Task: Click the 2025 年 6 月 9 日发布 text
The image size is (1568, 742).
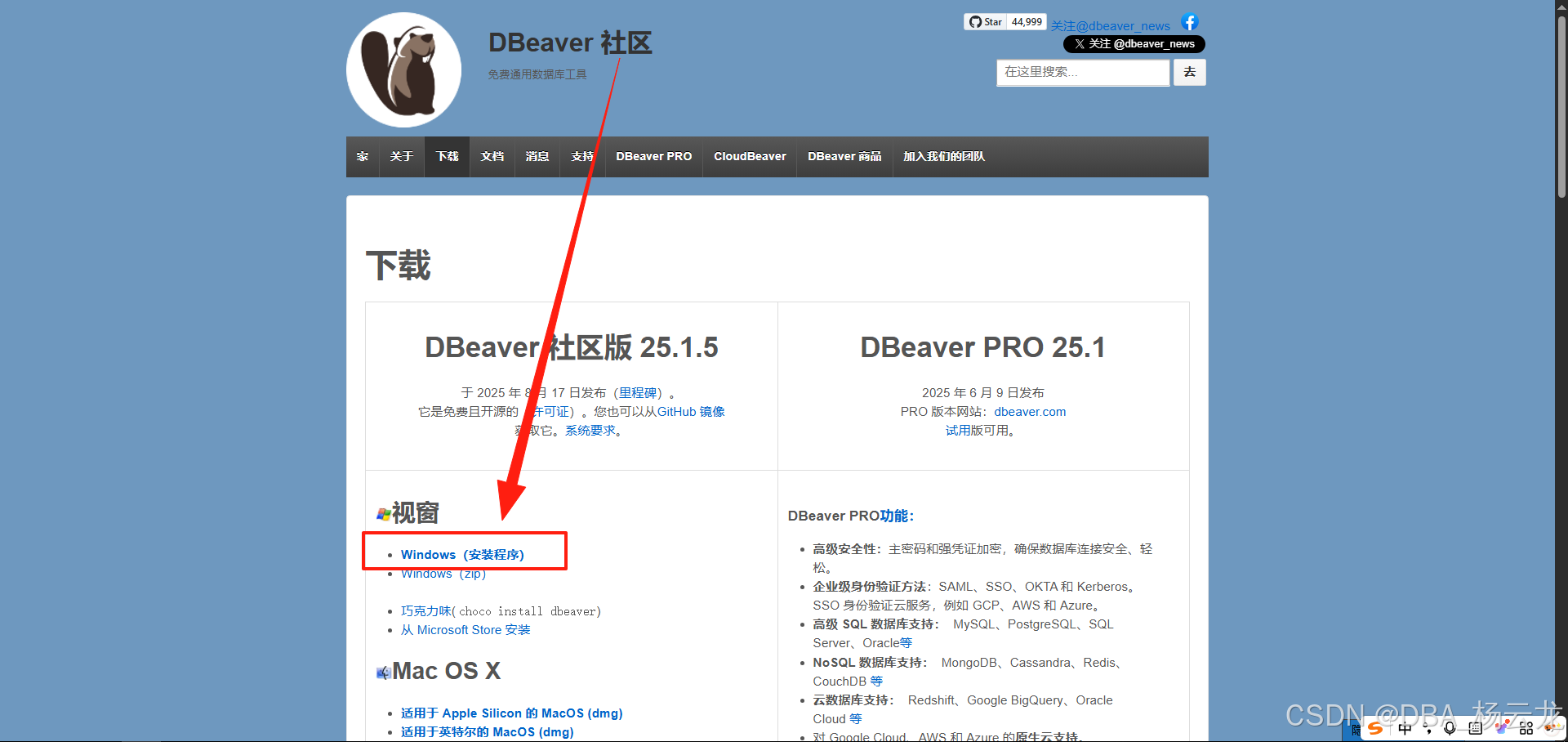Action: pos(982,393)
